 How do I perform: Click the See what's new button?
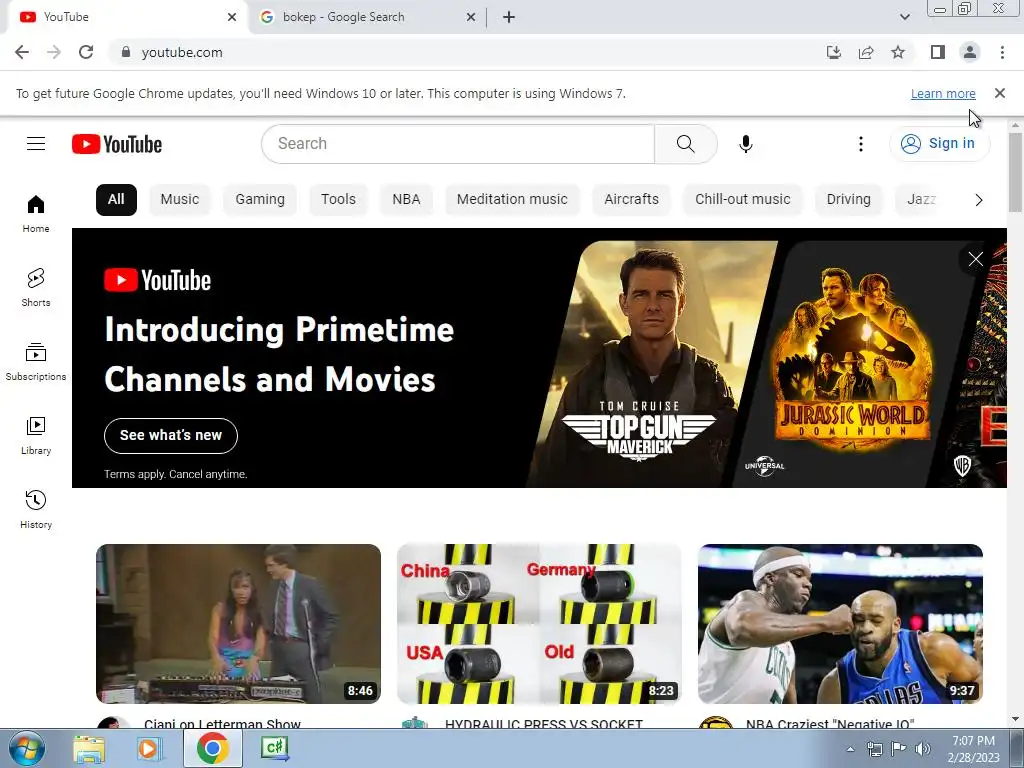[x=171, y=436]
